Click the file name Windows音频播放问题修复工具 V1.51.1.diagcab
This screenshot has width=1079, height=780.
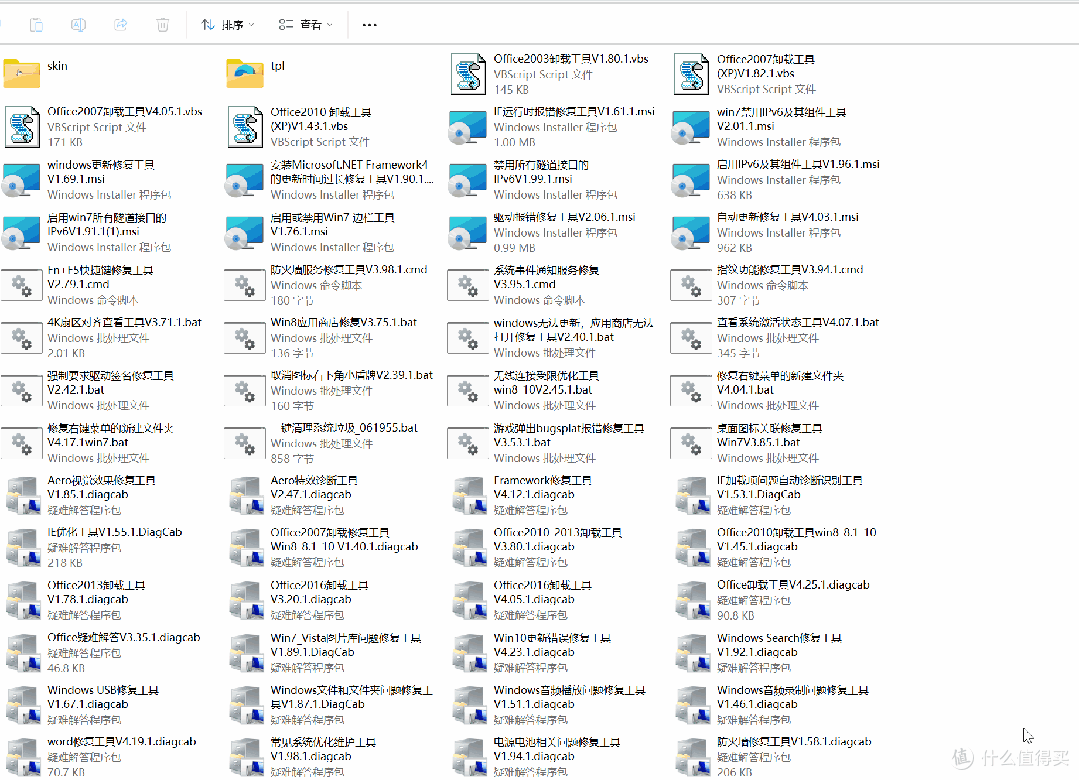click(569, 697)
